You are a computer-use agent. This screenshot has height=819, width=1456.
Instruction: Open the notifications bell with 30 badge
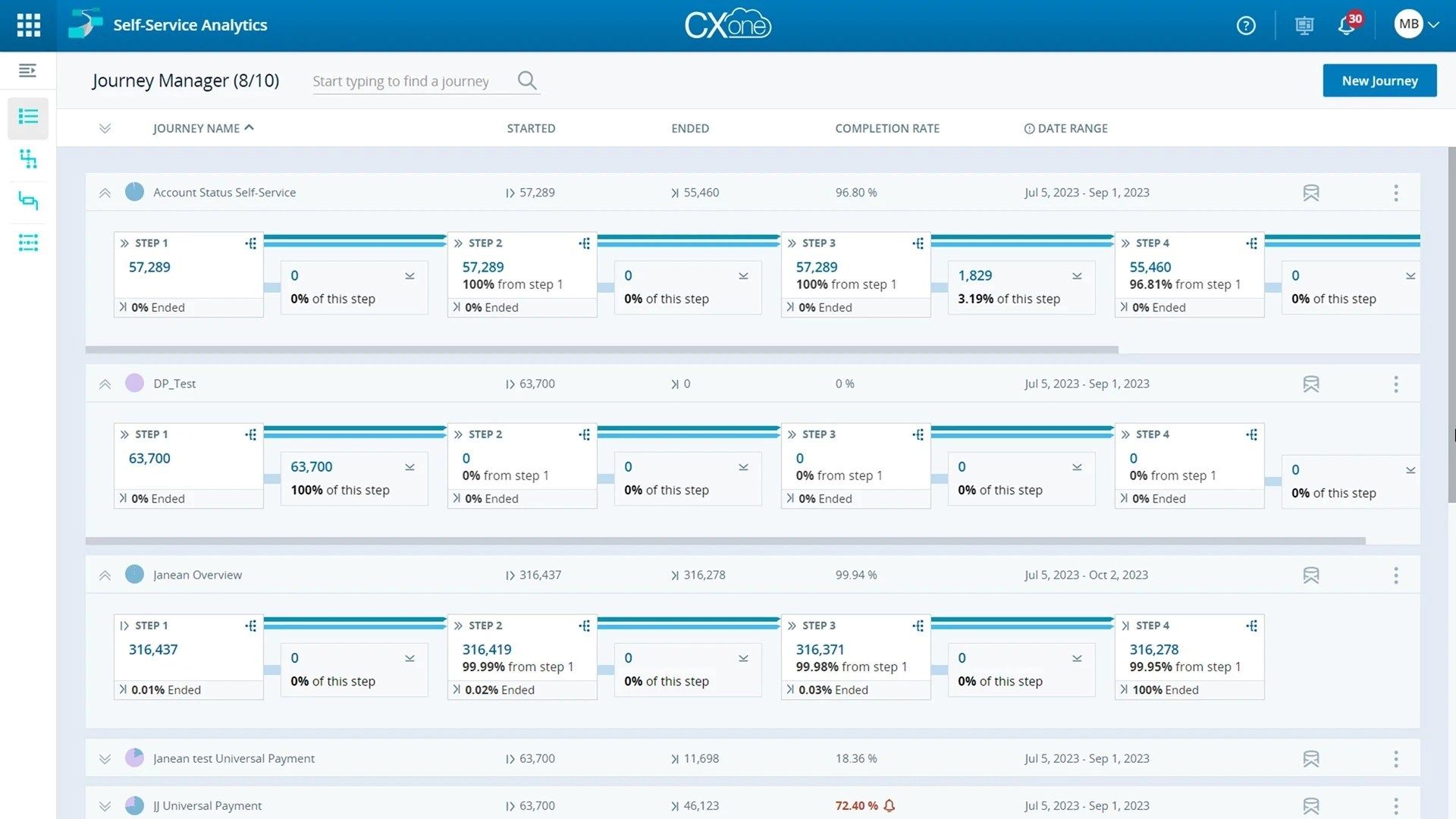point(1347,25)
